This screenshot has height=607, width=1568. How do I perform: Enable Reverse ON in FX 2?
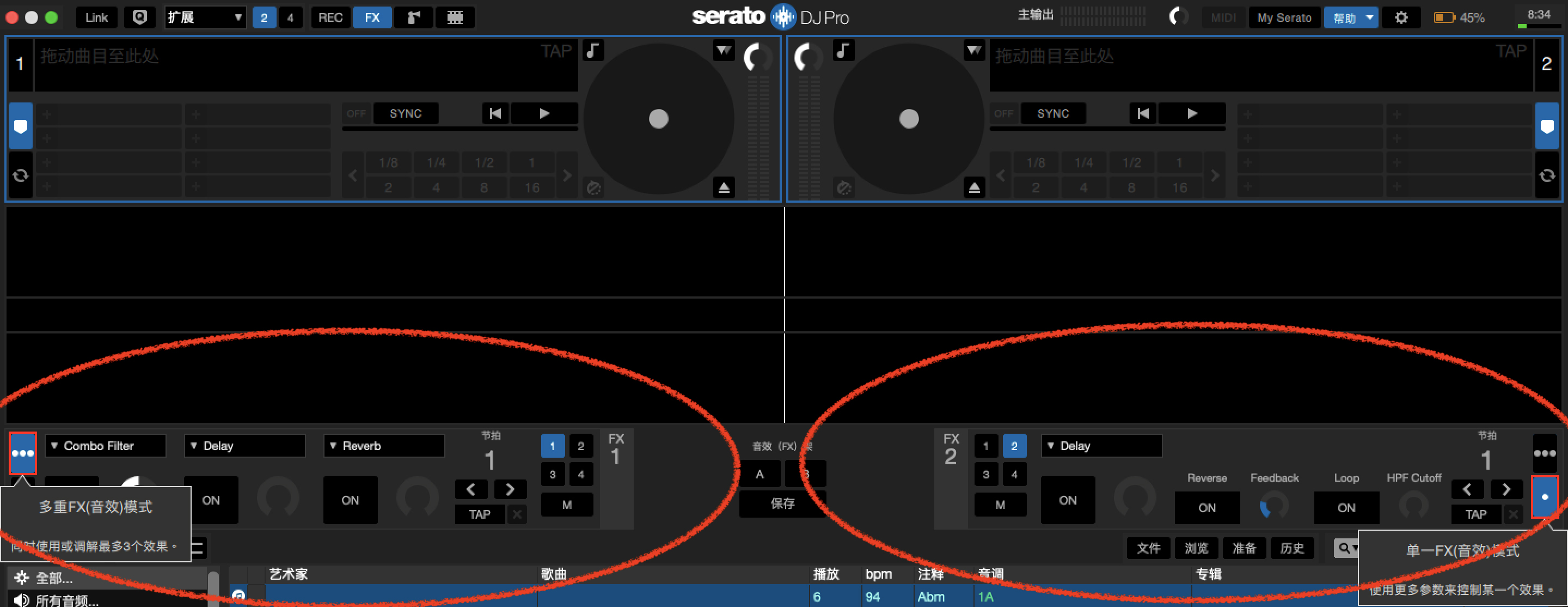[1206, 508]
